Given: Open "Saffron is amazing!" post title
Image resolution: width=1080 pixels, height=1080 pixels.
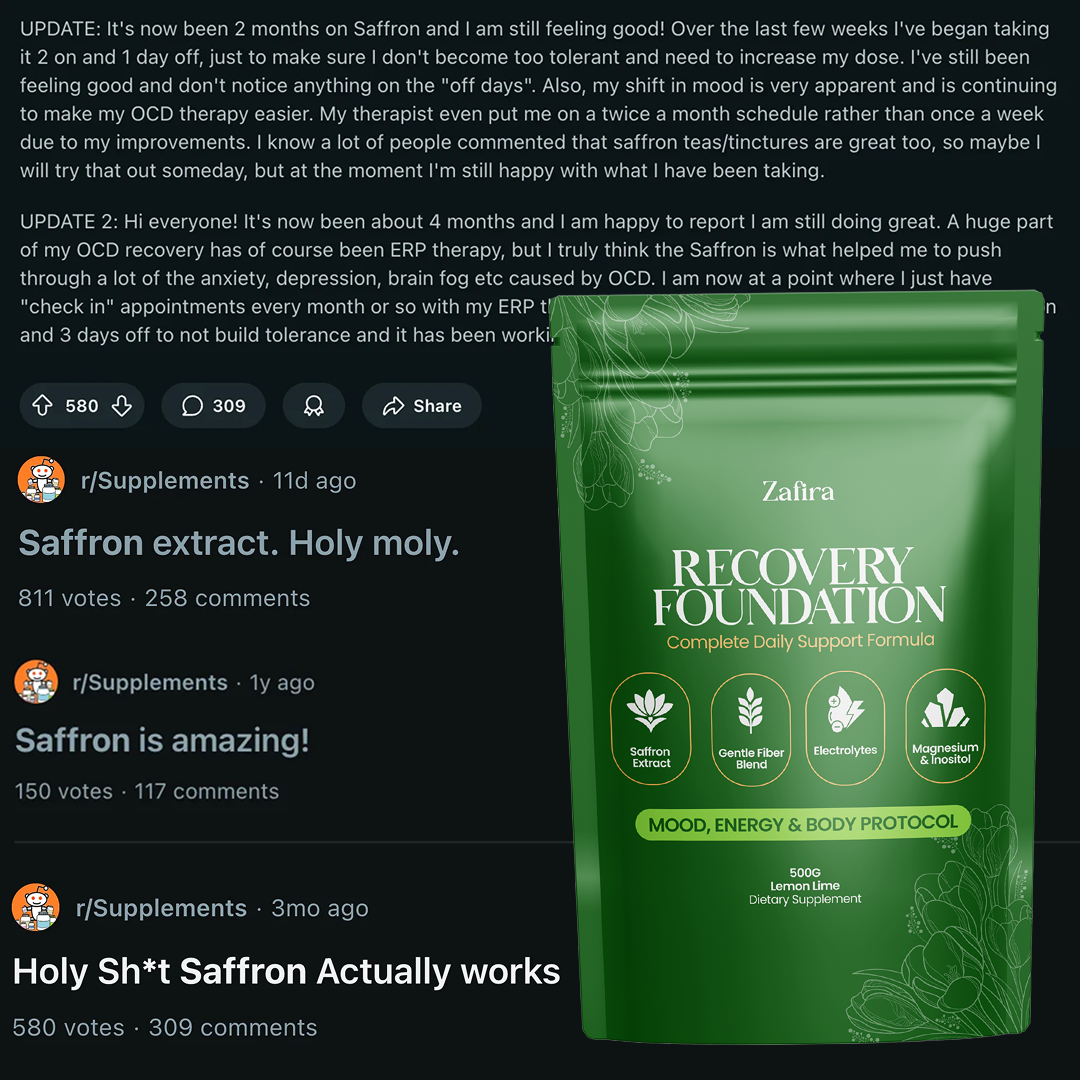Looking at the screenshot, I should point(163,740).
